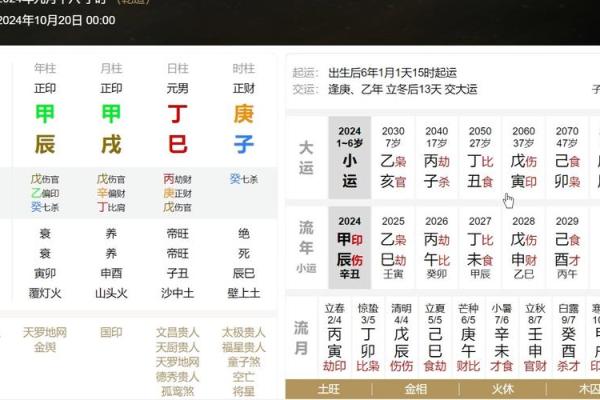Open the 福星贵人 shensha entry
This screenshot has width=600, height=400.
pos(243,347)
